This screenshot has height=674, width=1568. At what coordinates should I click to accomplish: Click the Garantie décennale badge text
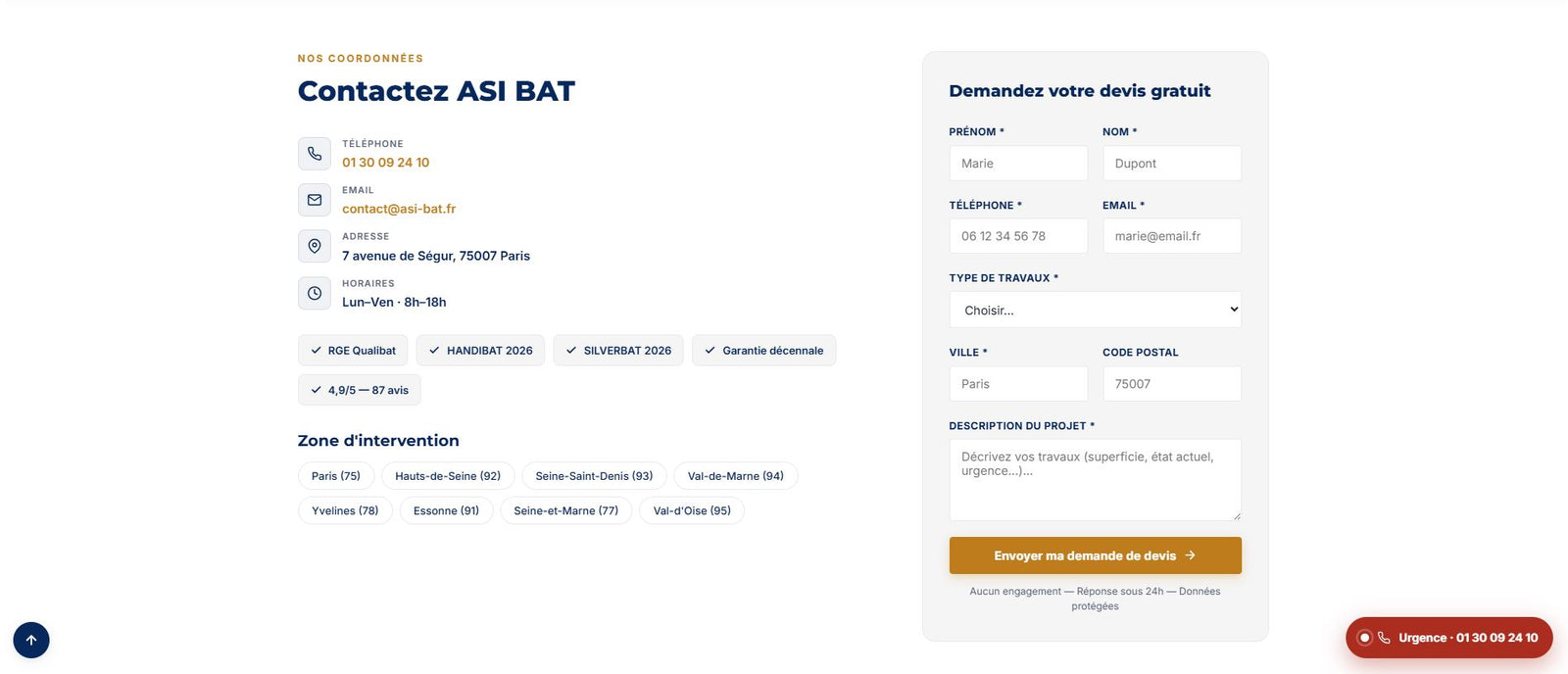pos(773,351)
